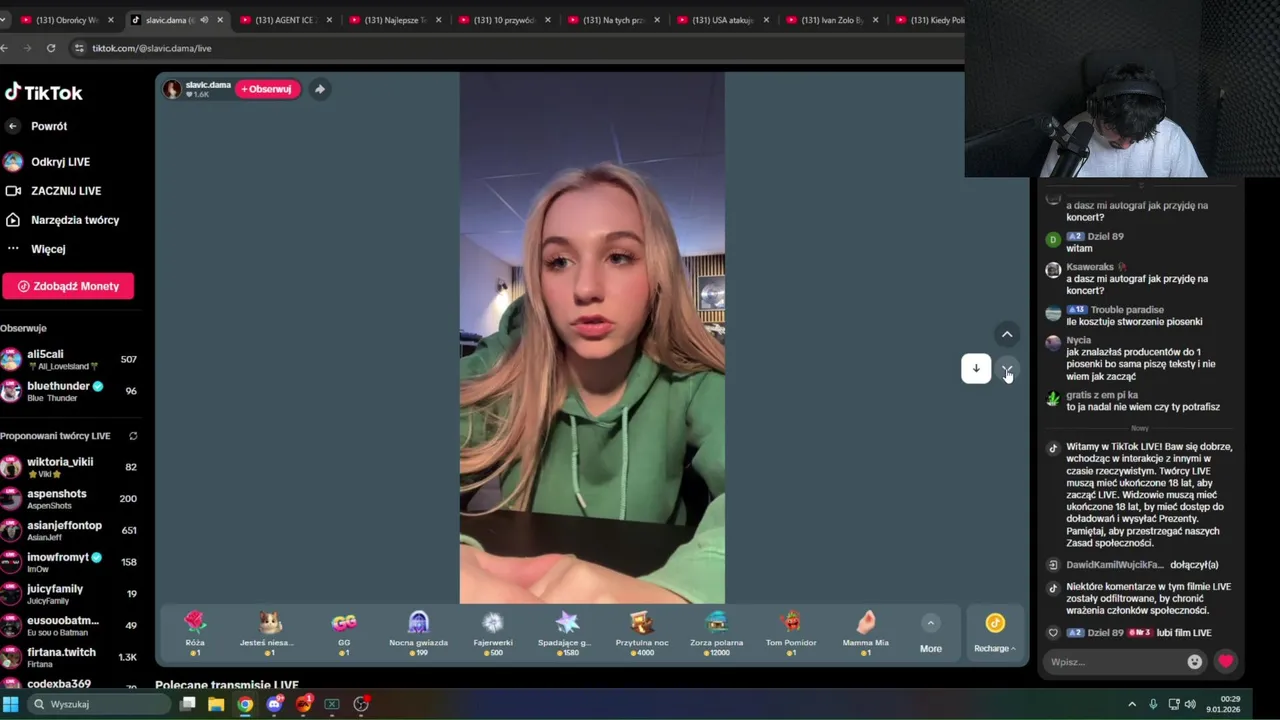Send the GG gift
This screenshot has width=1280, height=720.
click(344, 633)
